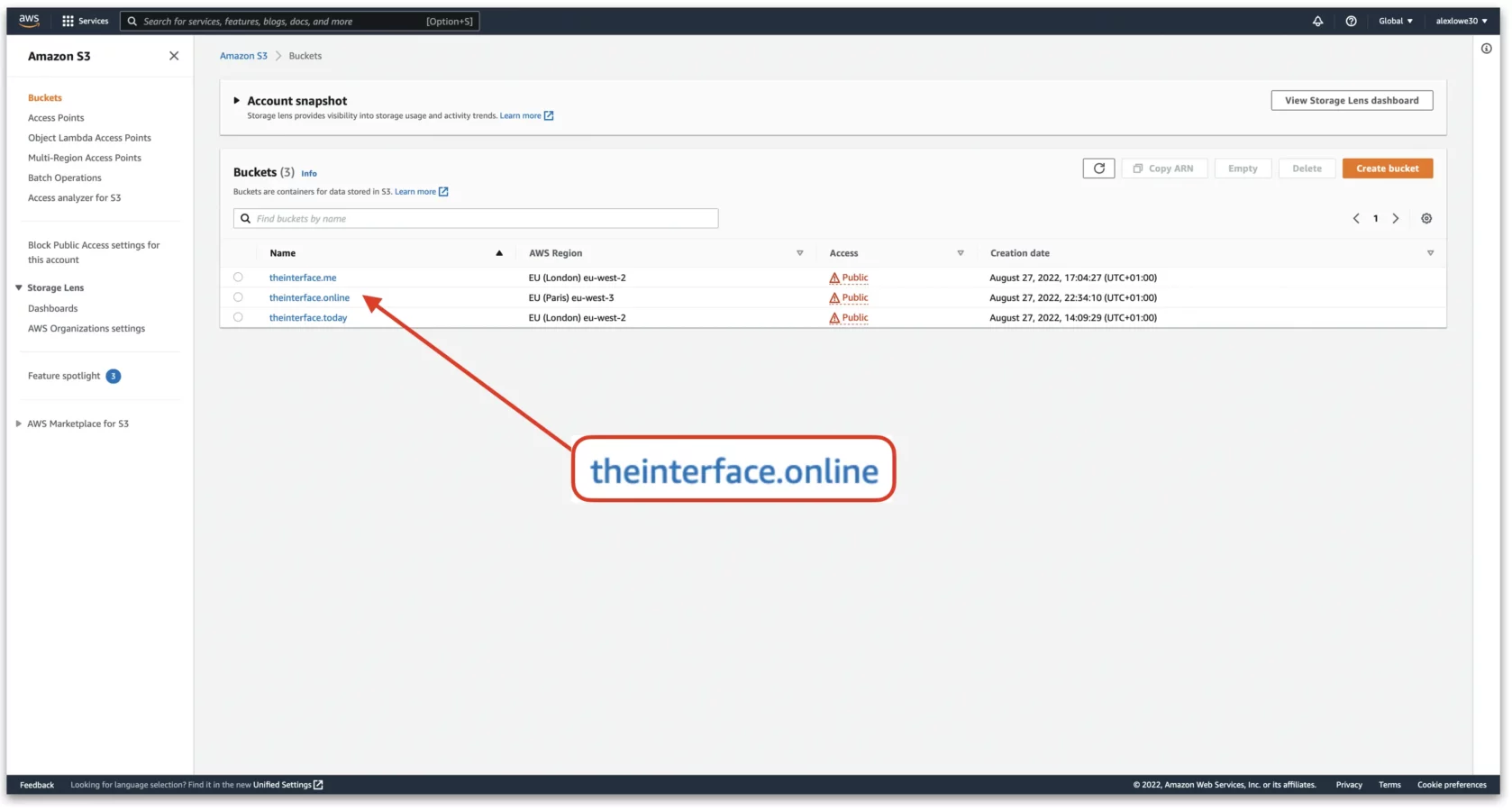Open the info panel icon at top right
Image resolution: width=1512 pixels, height=811 pixels.
(1487, 49)
